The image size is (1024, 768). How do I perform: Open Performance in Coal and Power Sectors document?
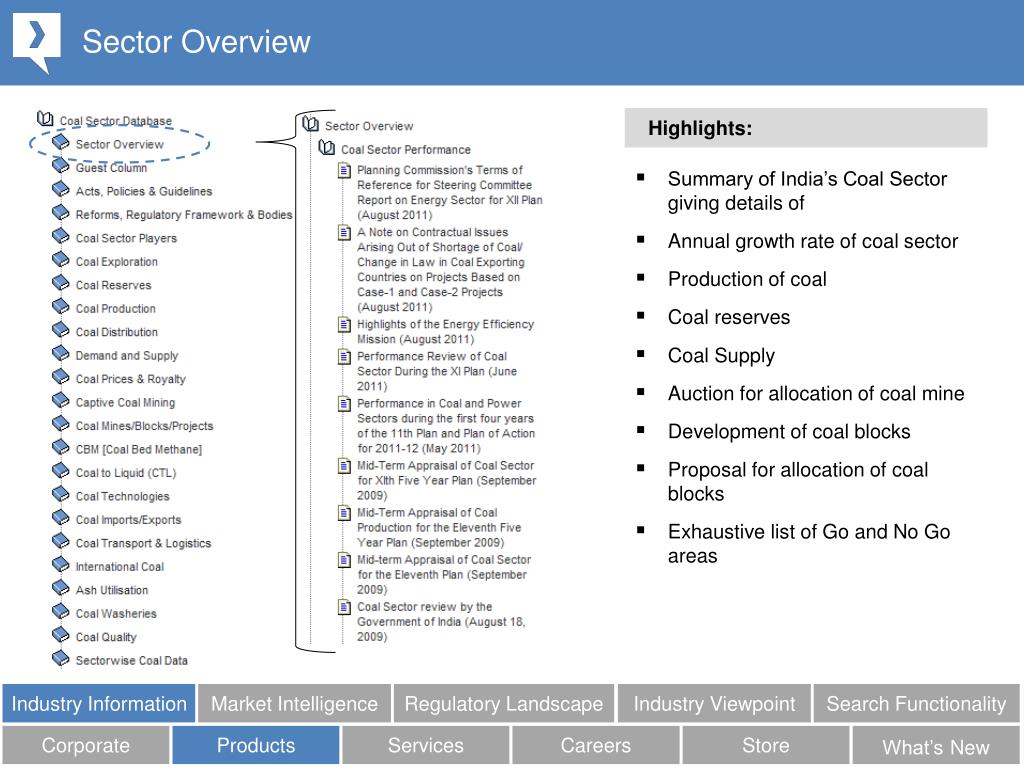tap(446, 426)
